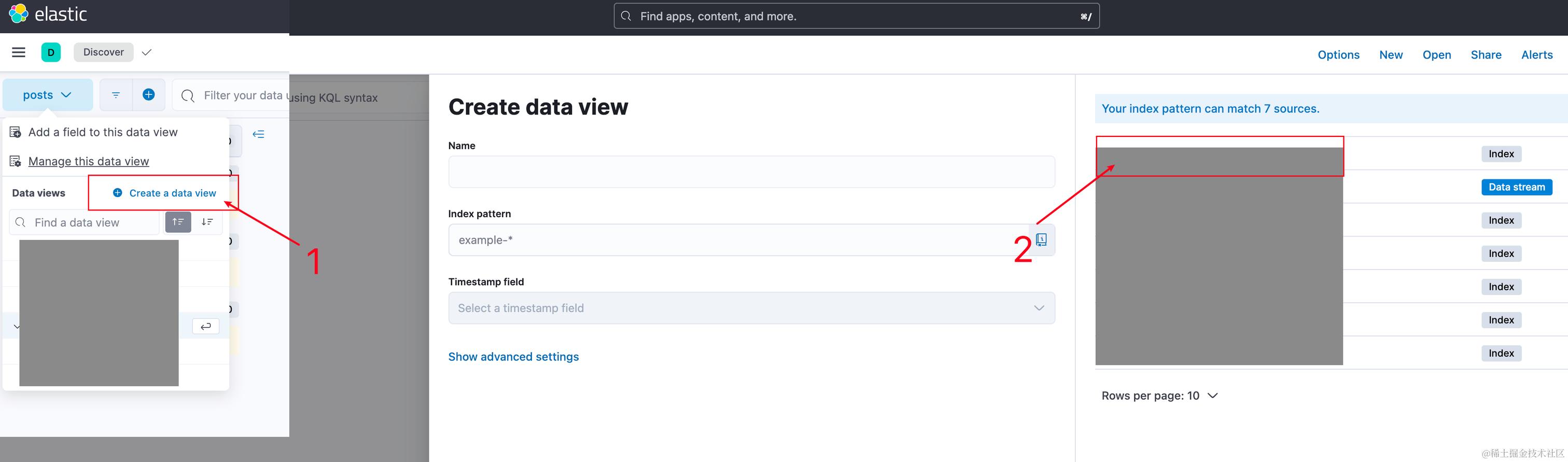Collapse the field sidebar toggle icon
This screenshot has width=1568, height=462.
coord(259,134)
